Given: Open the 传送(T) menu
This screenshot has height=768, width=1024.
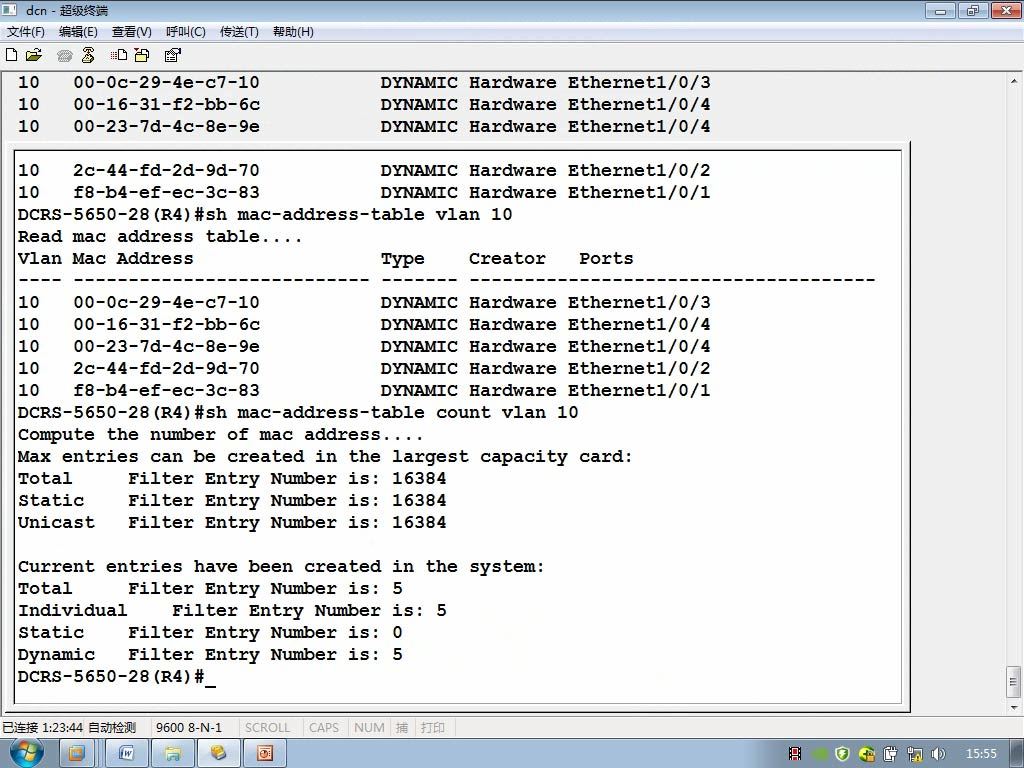Looking at the screenshot, I should click(x=240, y=32).
